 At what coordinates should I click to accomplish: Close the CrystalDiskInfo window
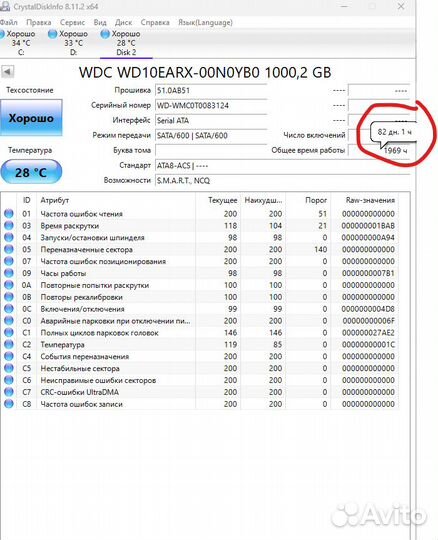(x=401, y=6)
